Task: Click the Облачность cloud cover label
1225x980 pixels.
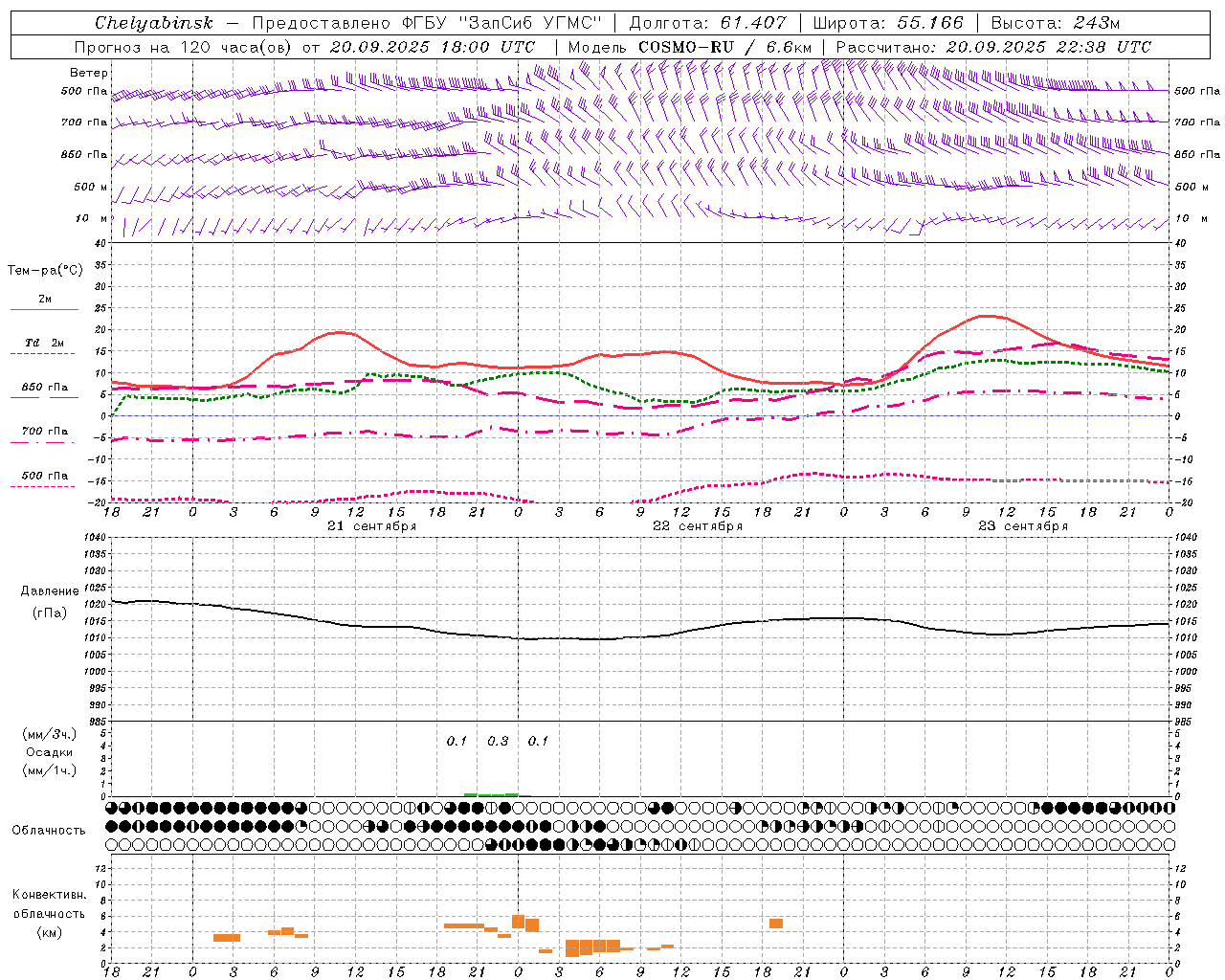Action: (49, 831)
